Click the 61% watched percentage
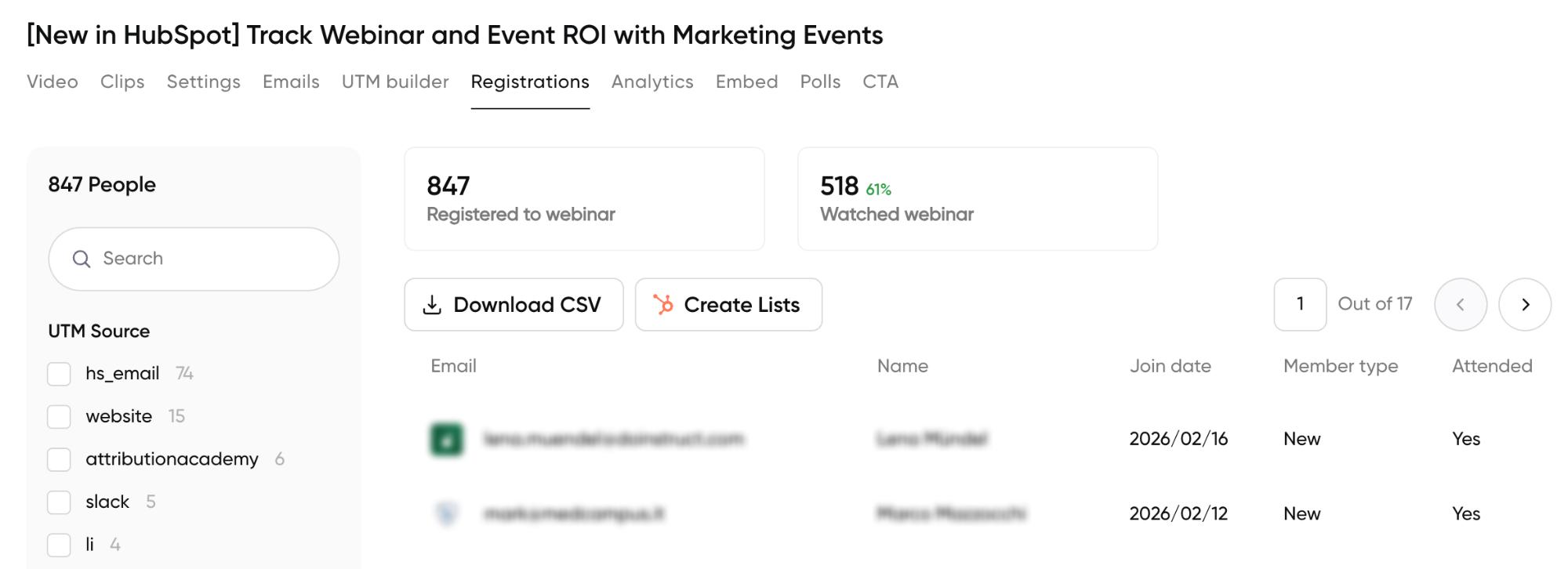Viewport: 1568px width, 569px height. coord(879,190)
